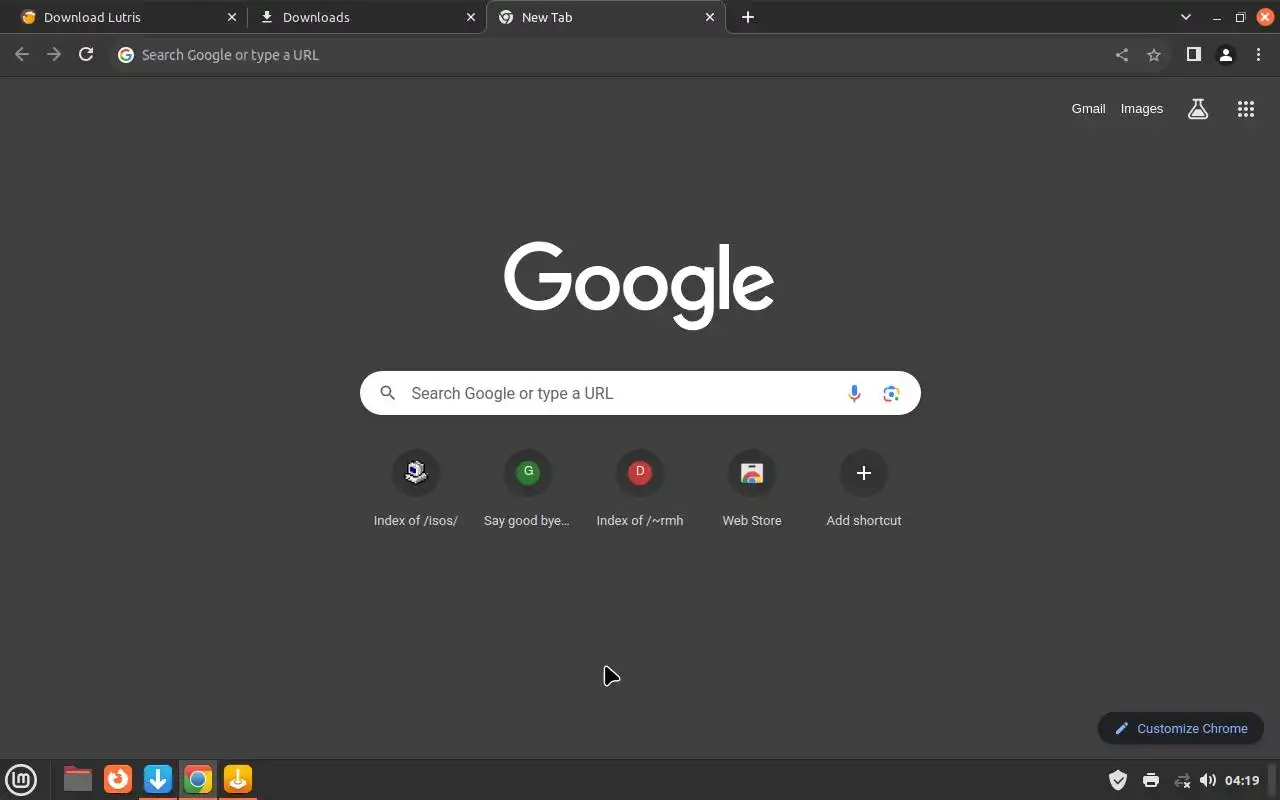
Task: Open a new tab with the plus button
Action: (x=748, y=17)
